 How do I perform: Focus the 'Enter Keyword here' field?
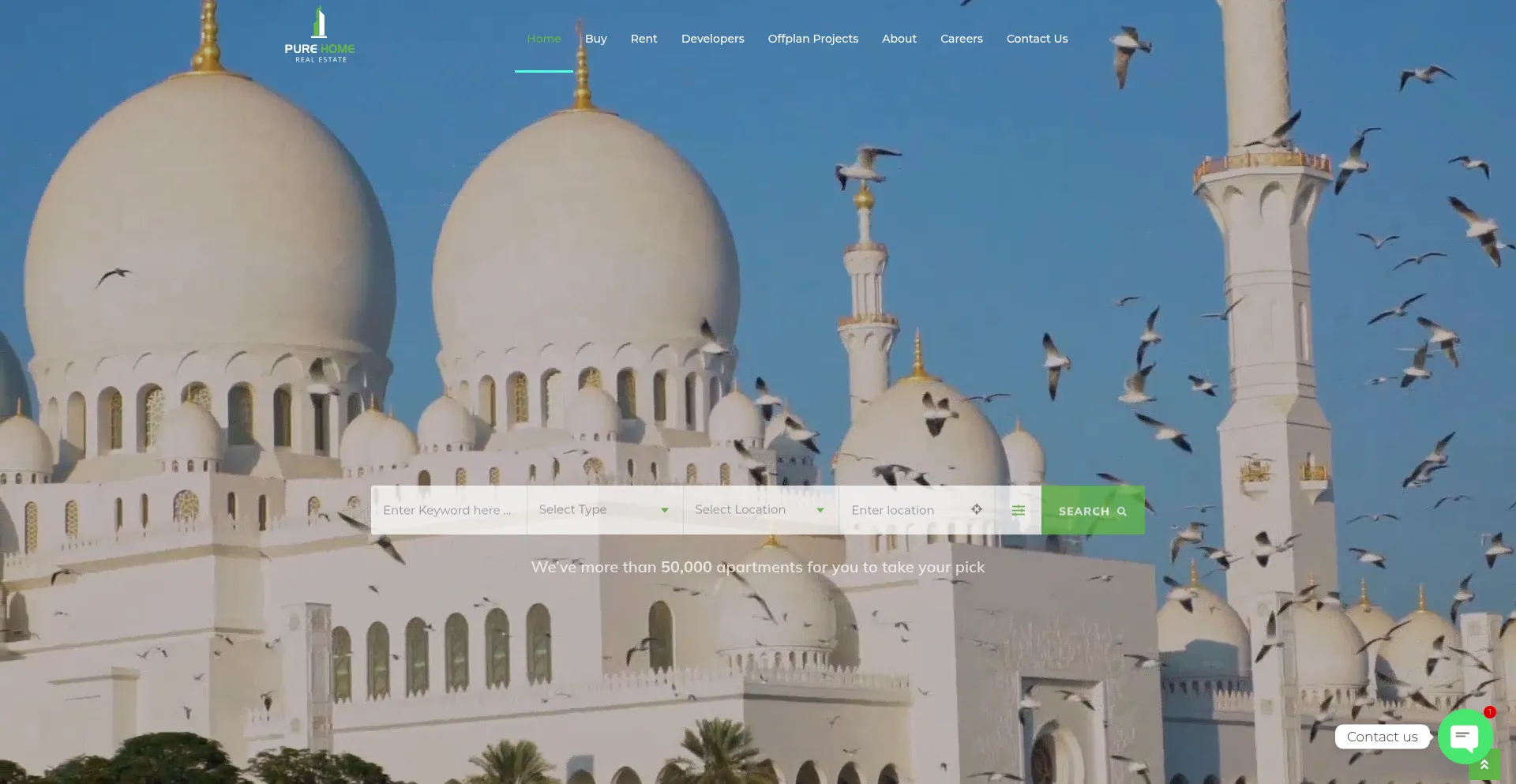448,510
